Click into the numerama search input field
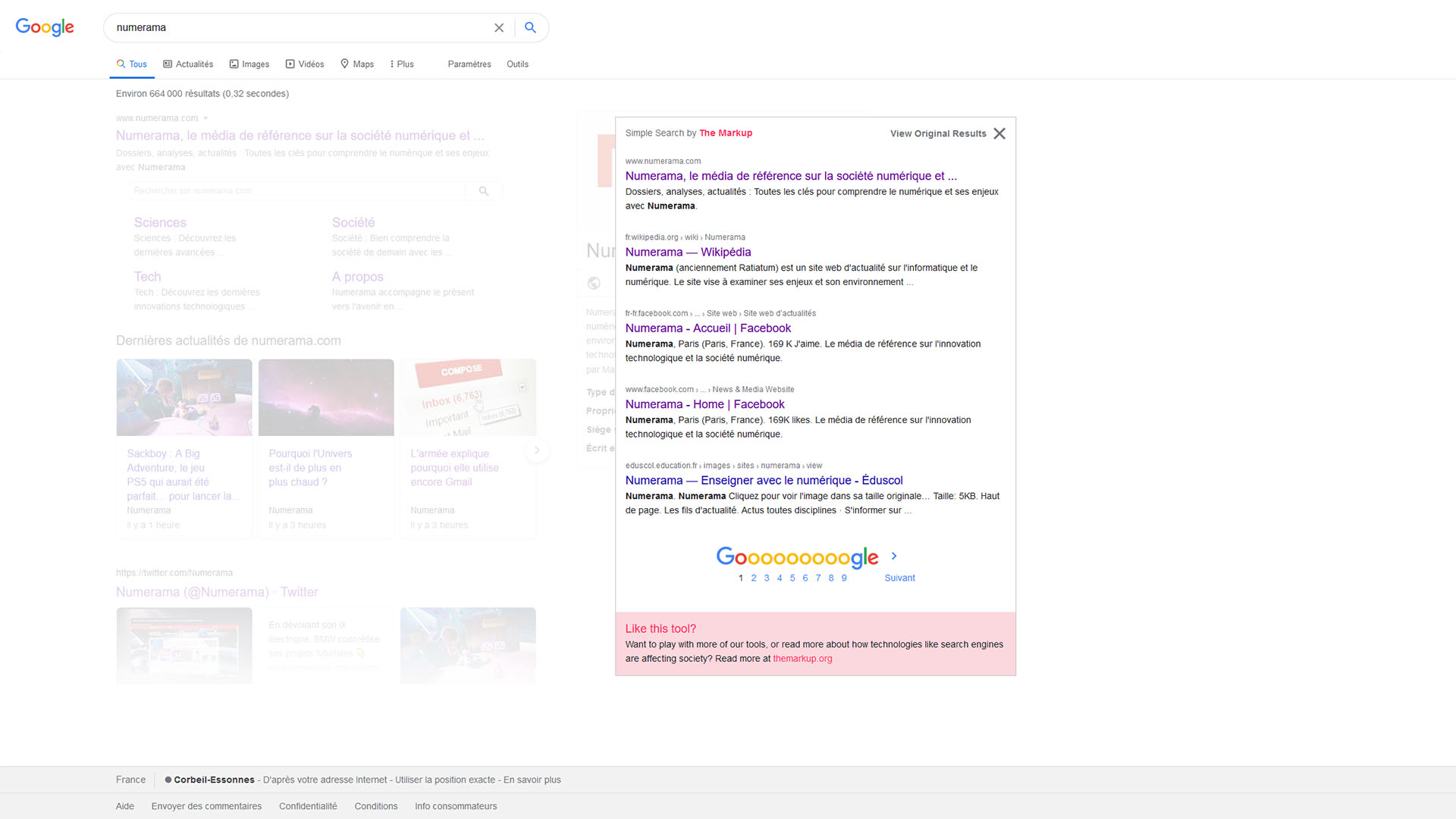The image size is (1456, 819). (x=303, y=27)
